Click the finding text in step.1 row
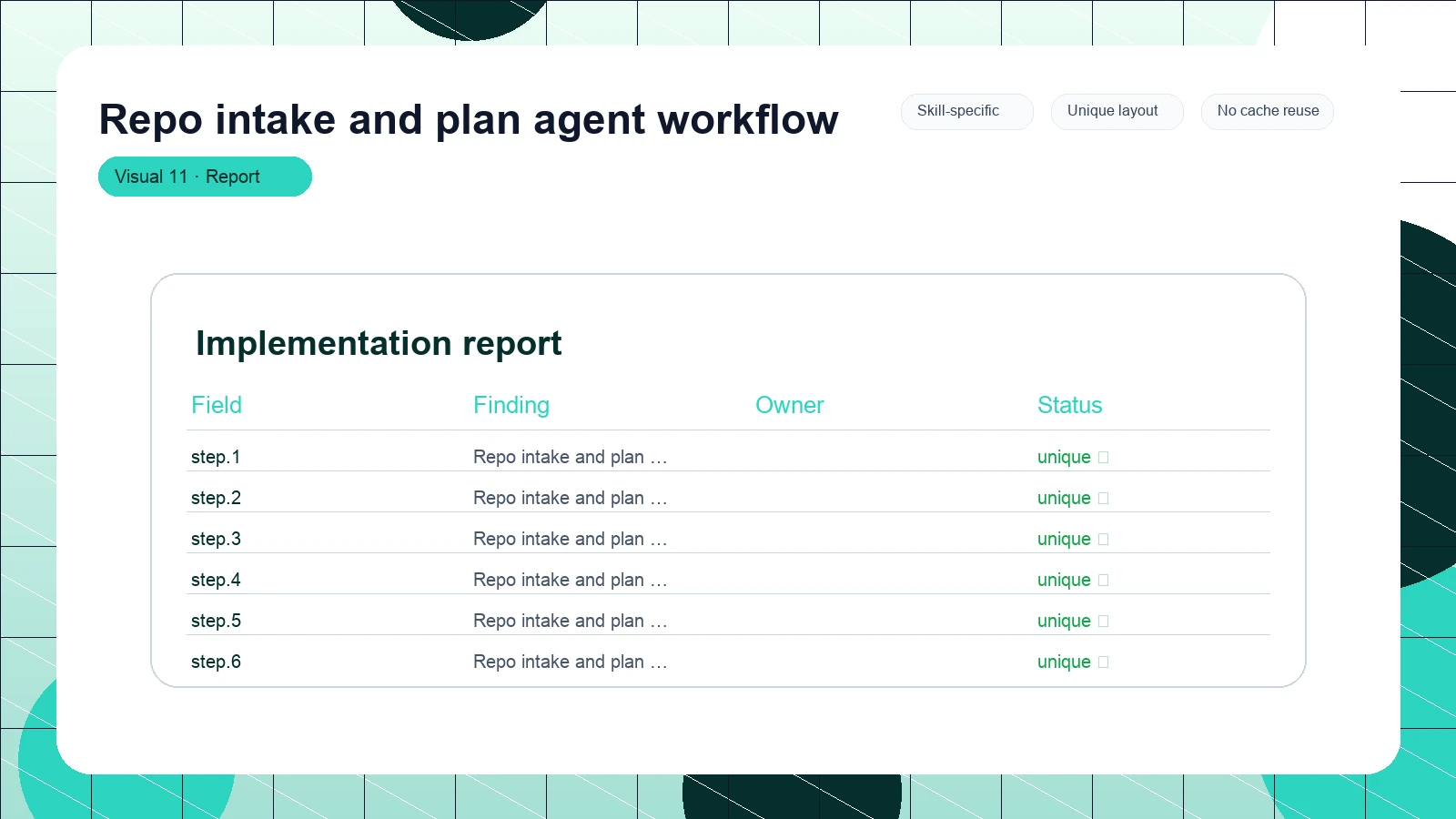The width and height of the screenshot is (1456, 819). 571,457
